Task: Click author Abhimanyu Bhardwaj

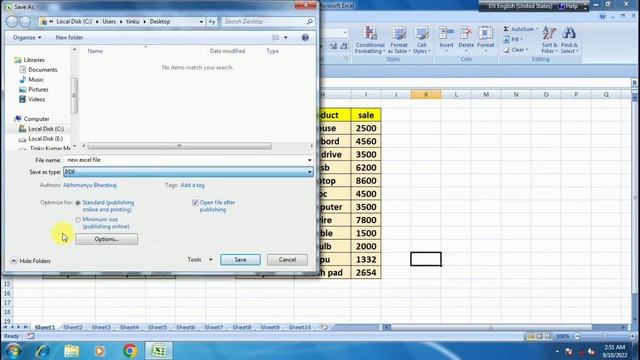Action: point(90,185)
